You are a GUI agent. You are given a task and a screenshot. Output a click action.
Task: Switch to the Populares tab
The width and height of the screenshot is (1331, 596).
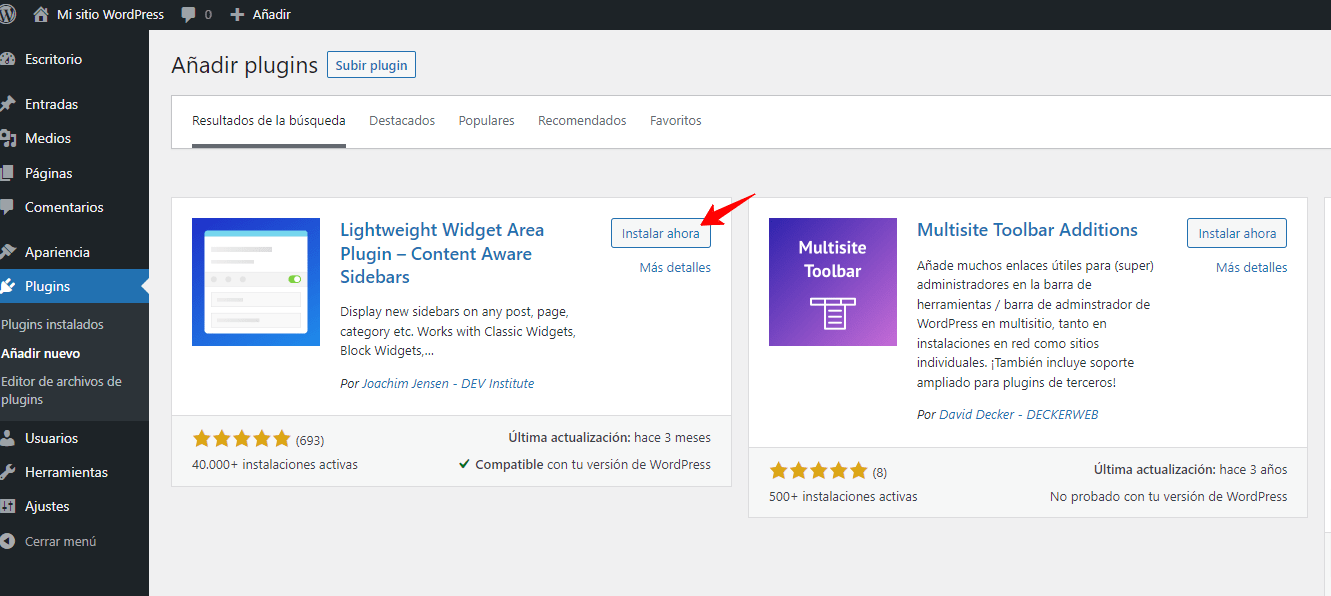click(486, 120)
